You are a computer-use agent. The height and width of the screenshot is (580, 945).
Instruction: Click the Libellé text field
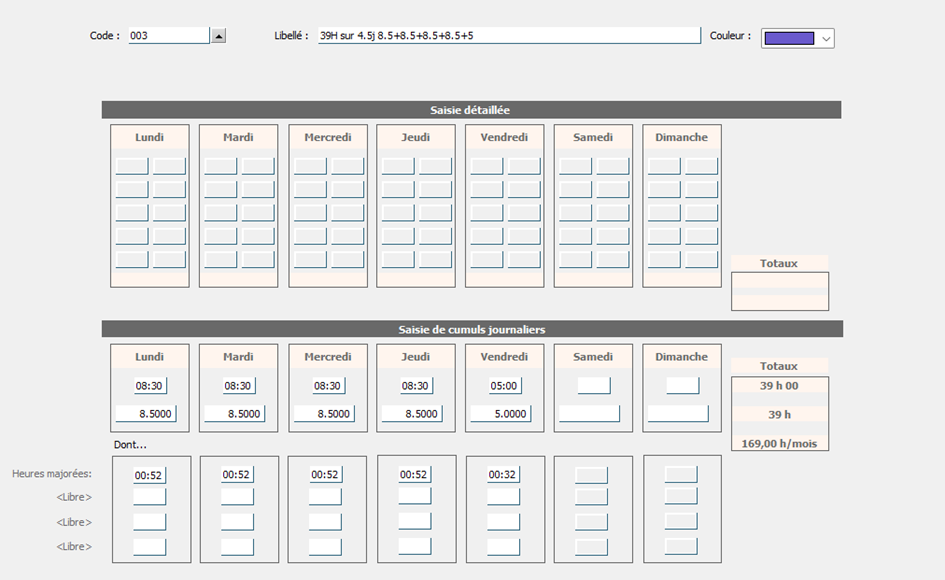[508, 36]
